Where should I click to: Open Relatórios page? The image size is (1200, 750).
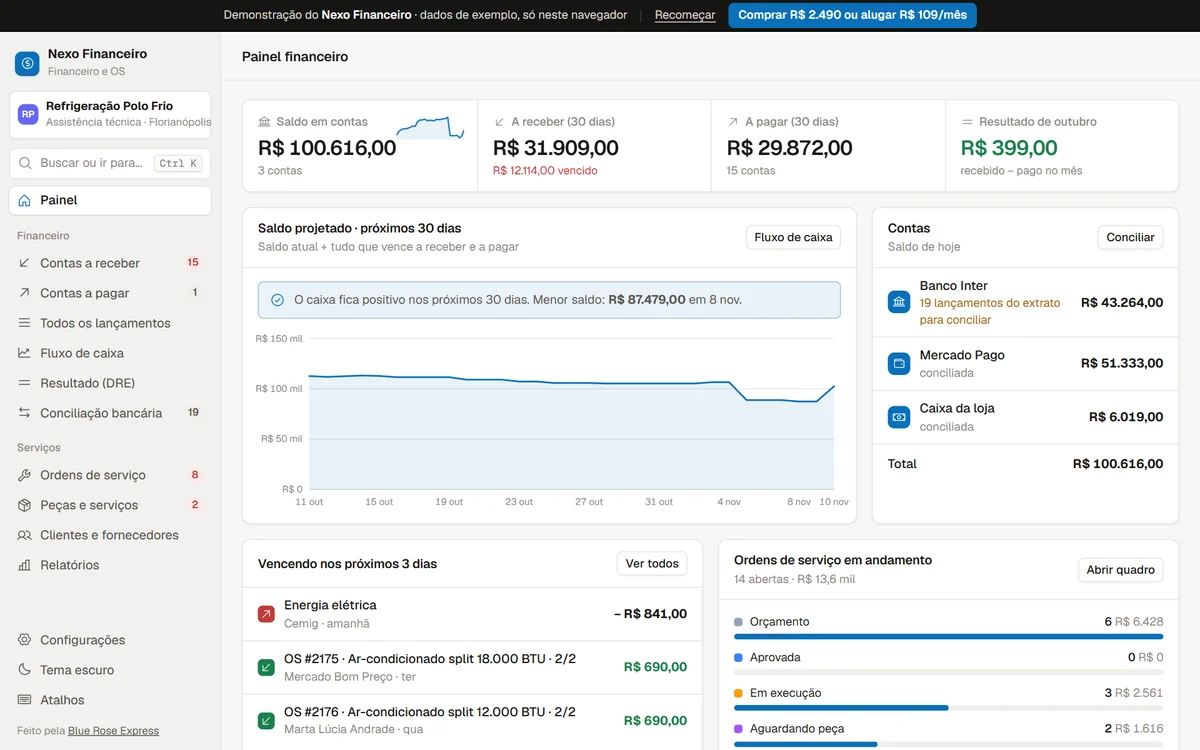click(x=110, y=565)
